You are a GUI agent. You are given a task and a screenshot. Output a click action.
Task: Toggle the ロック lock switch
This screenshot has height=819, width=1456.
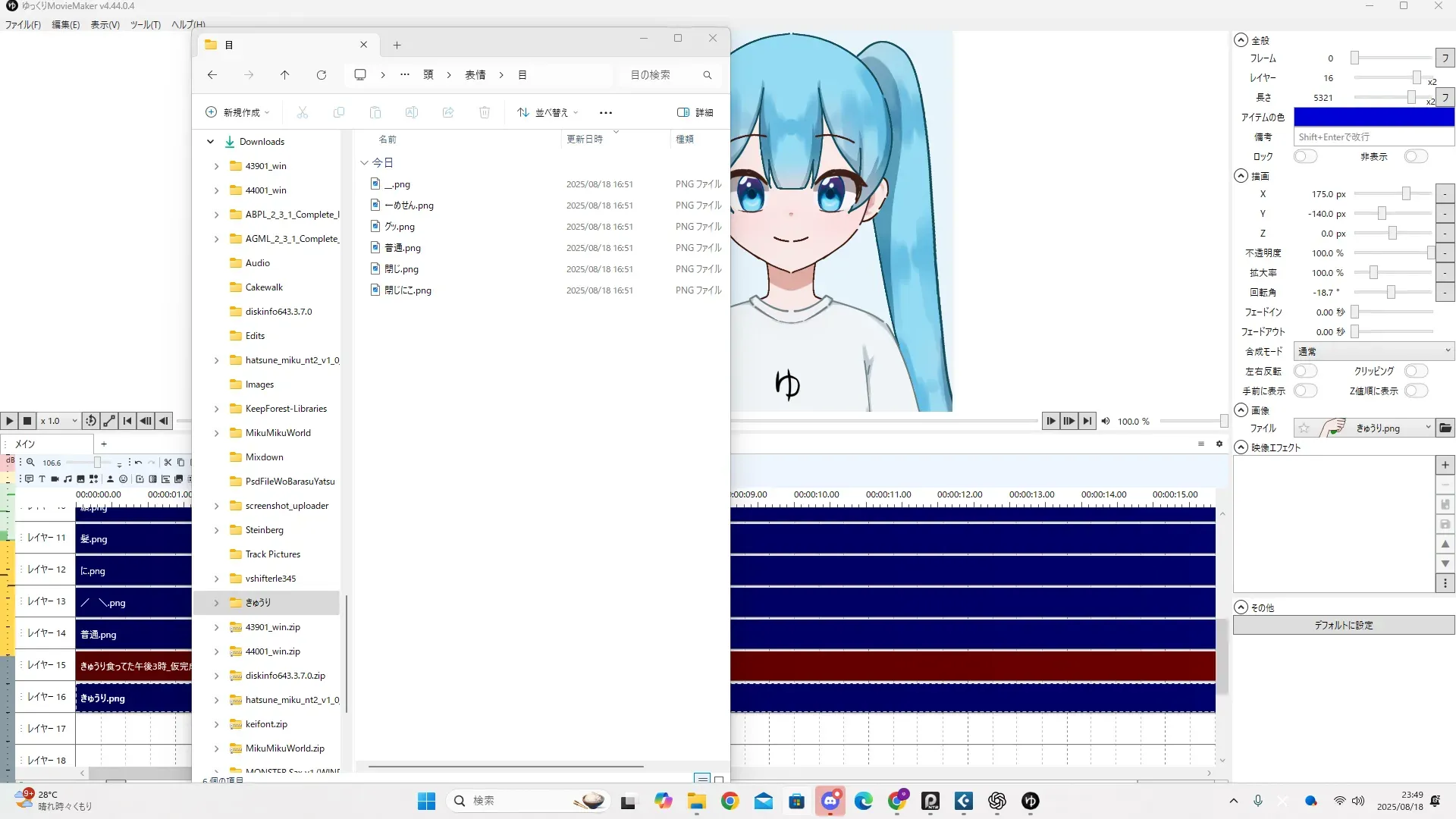click(1305, 156)
